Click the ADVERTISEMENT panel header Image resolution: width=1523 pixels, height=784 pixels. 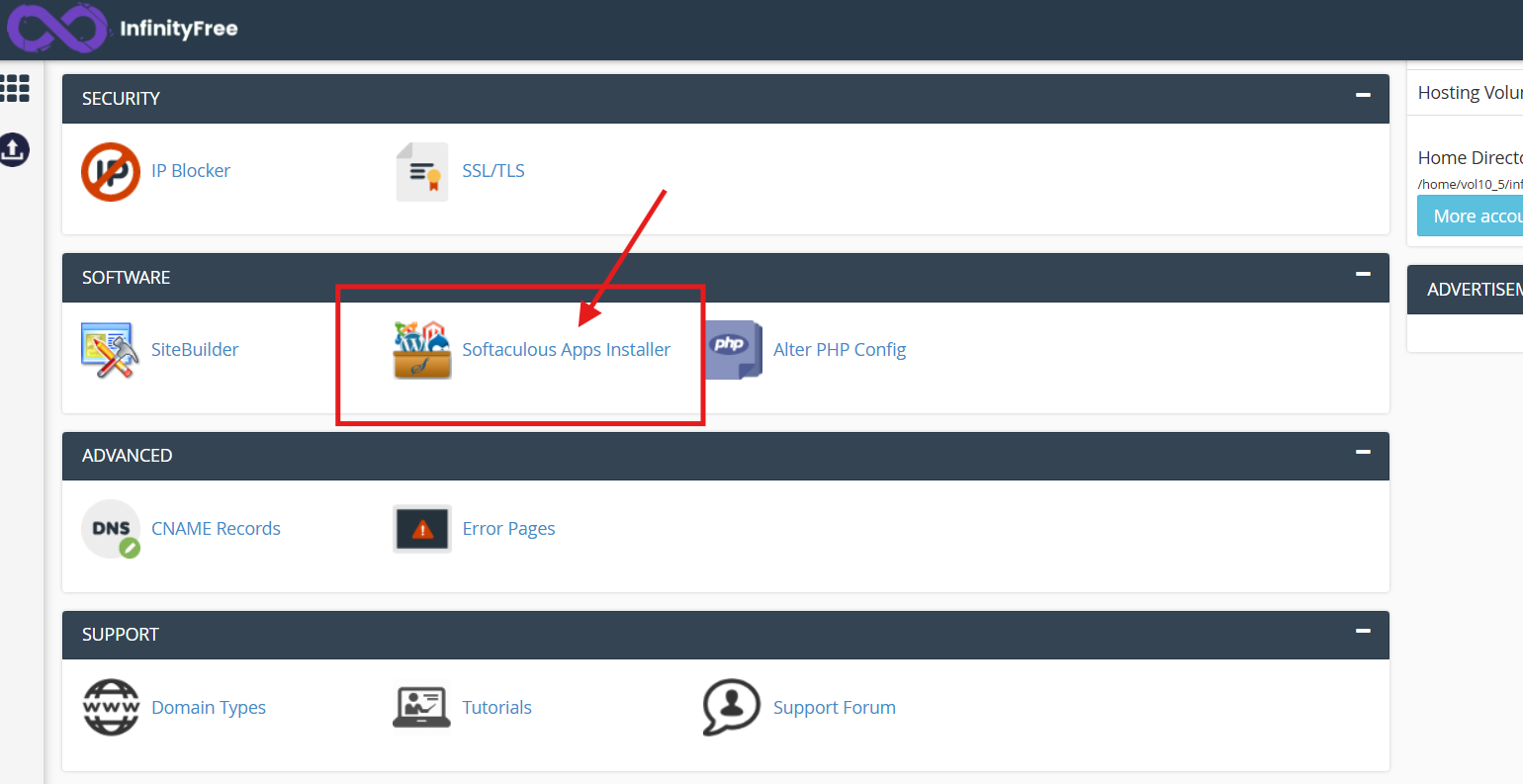pyautogui.click(x=1466, y=290)
